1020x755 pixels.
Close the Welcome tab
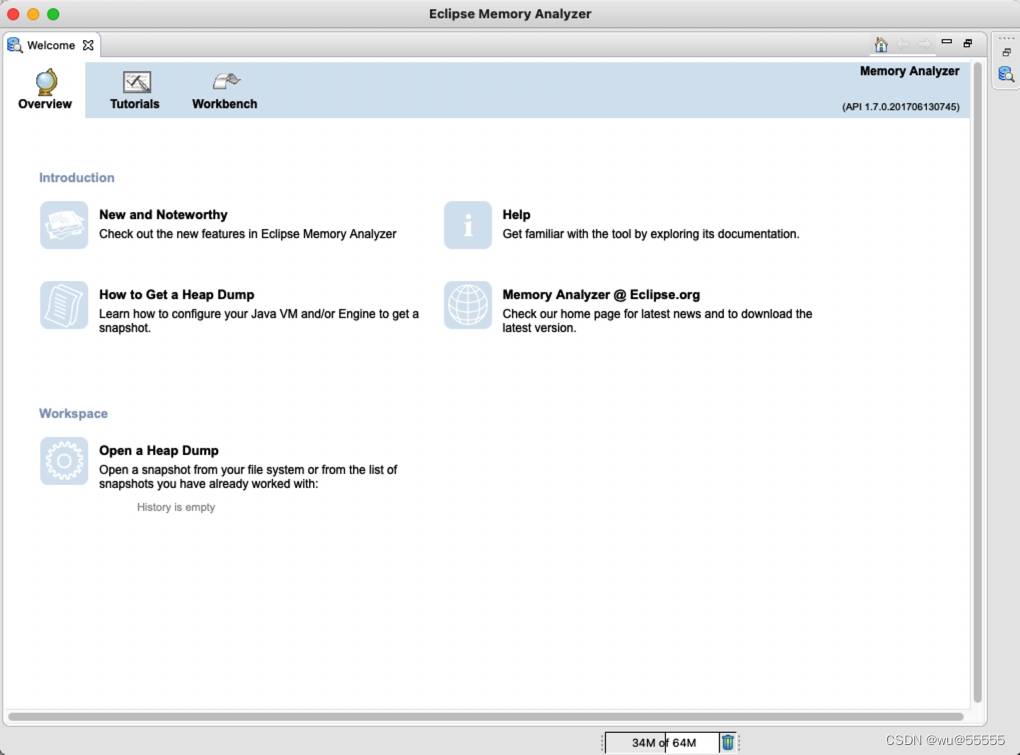[88, 45]
